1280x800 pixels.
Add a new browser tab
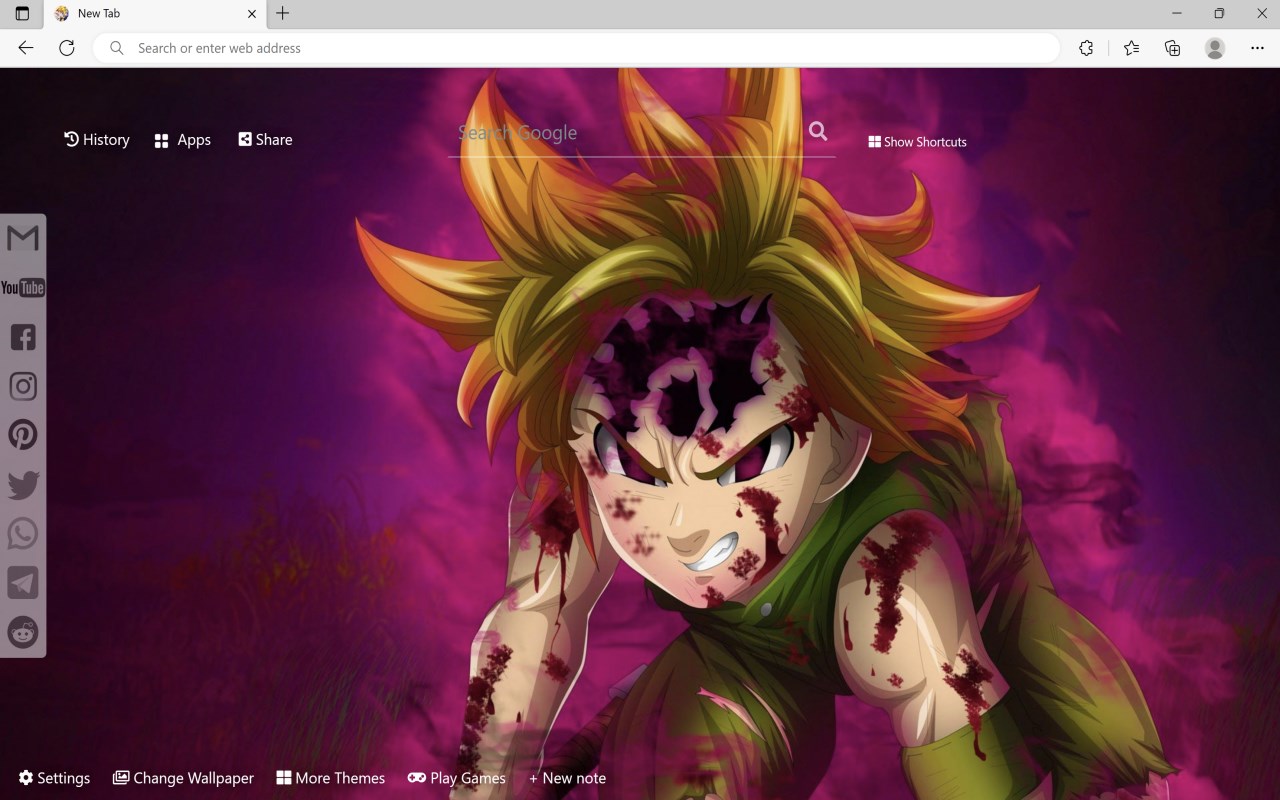(x=283, y=14)
